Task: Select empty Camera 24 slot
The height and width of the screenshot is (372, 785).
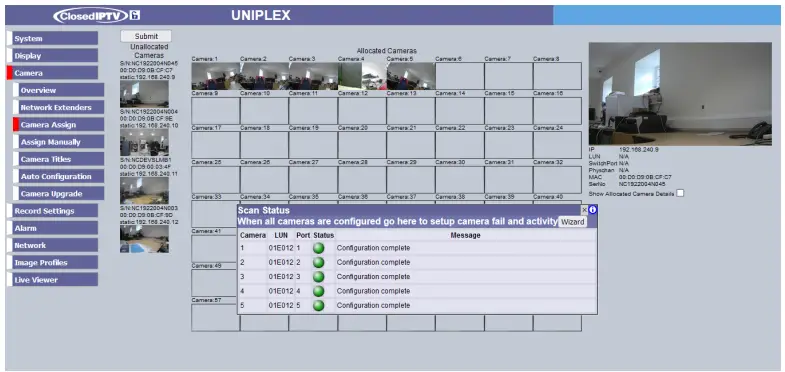Action: tap(557, 145)
